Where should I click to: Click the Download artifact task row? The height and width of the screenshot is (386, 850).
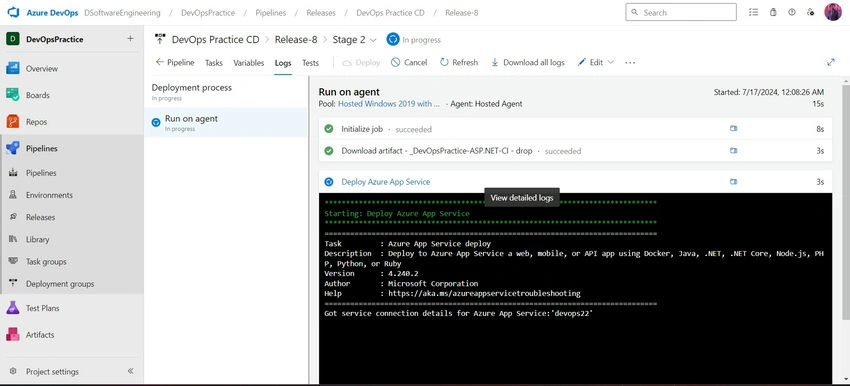pos(575,151)
